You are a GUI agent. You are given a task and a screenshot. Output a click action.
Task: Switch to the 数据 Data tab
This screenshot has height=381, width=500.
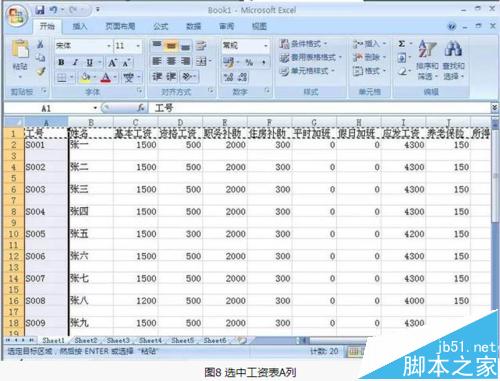pos(194,26)
